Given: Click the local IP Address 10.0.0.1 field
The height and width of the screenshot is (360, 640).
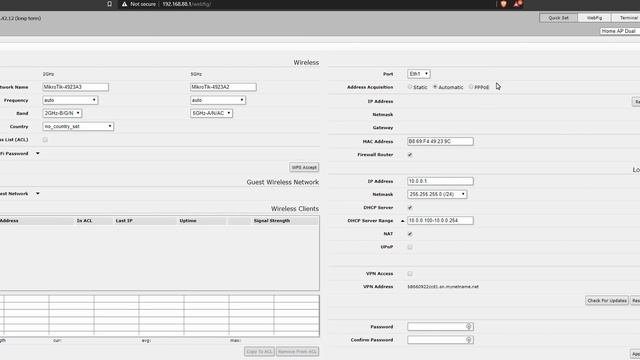Looking at the screenshot, I should click(x=440, y=181).
